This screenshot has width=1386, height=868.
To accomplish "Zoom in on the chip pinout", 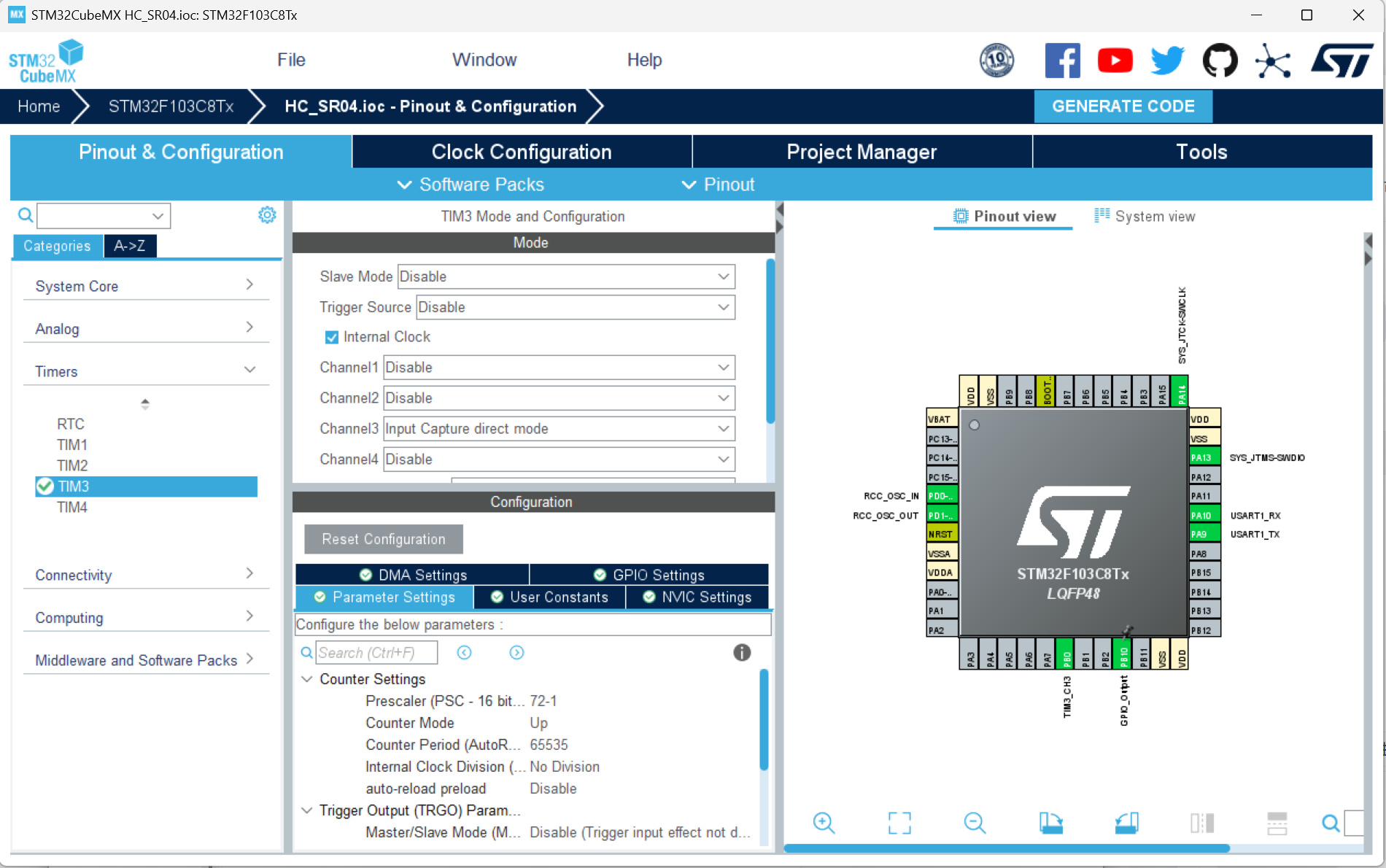I will (x=824, y=823).
